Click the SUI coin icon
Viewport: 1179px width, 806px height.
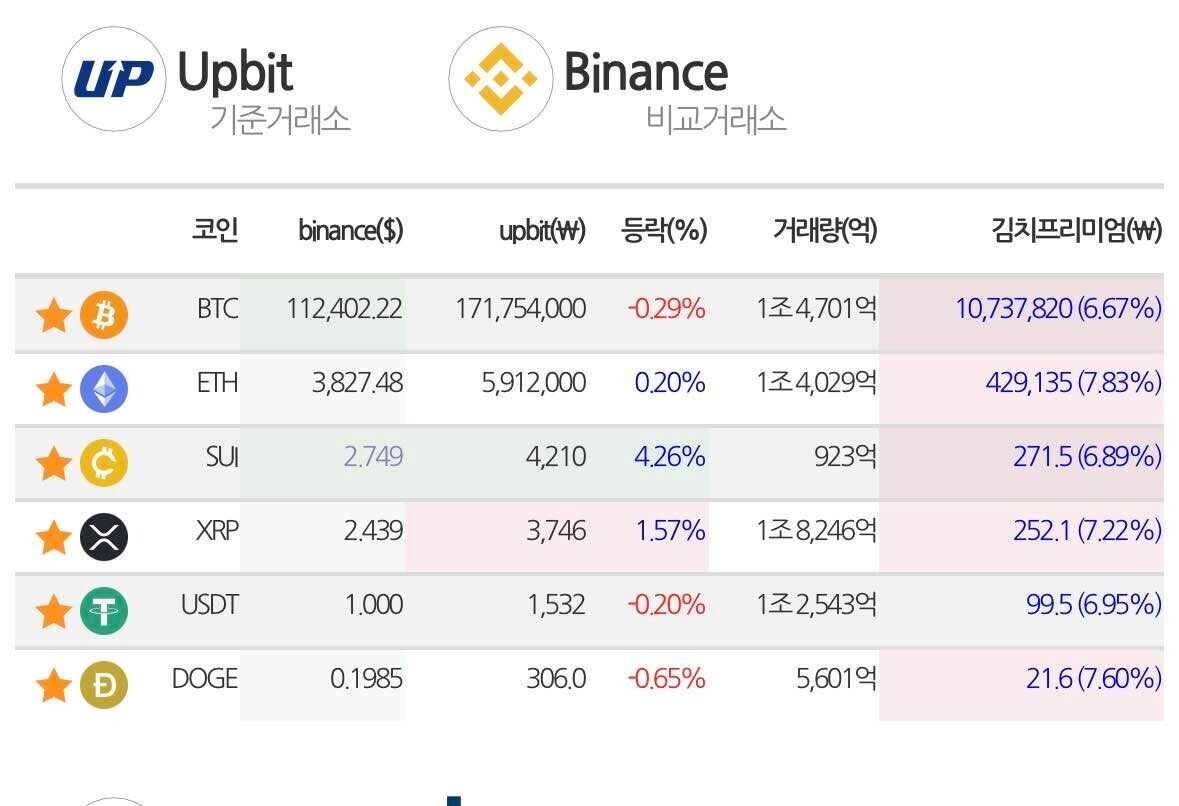click(x=104, y=463)
